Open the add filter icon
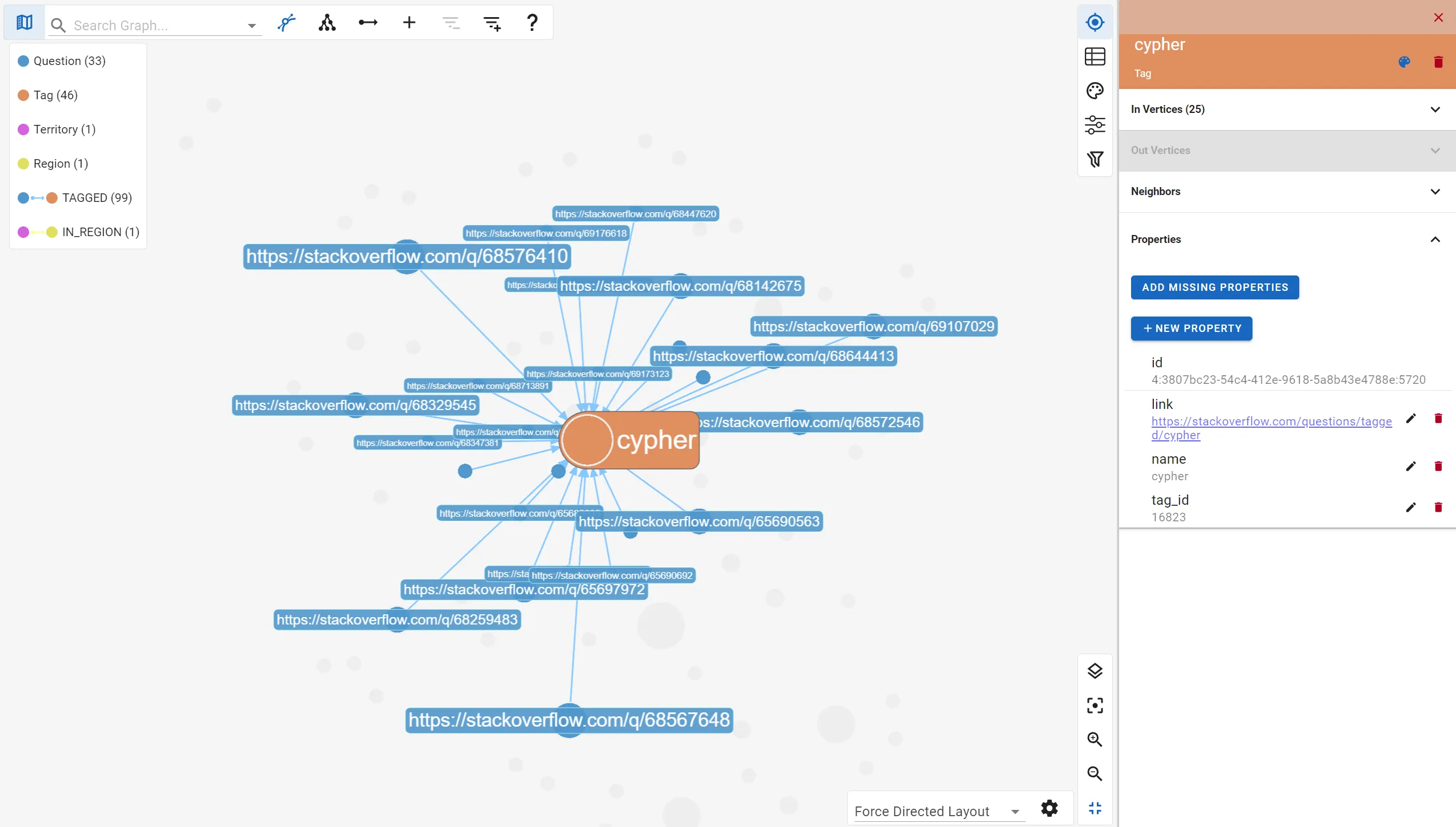The image size is (1456, 827). pos(492,23)
